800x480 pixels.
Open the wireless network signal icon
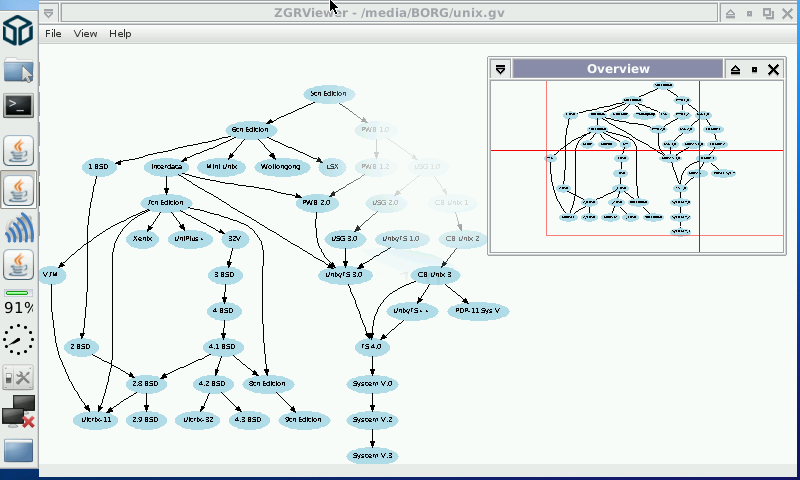(18, 228)
